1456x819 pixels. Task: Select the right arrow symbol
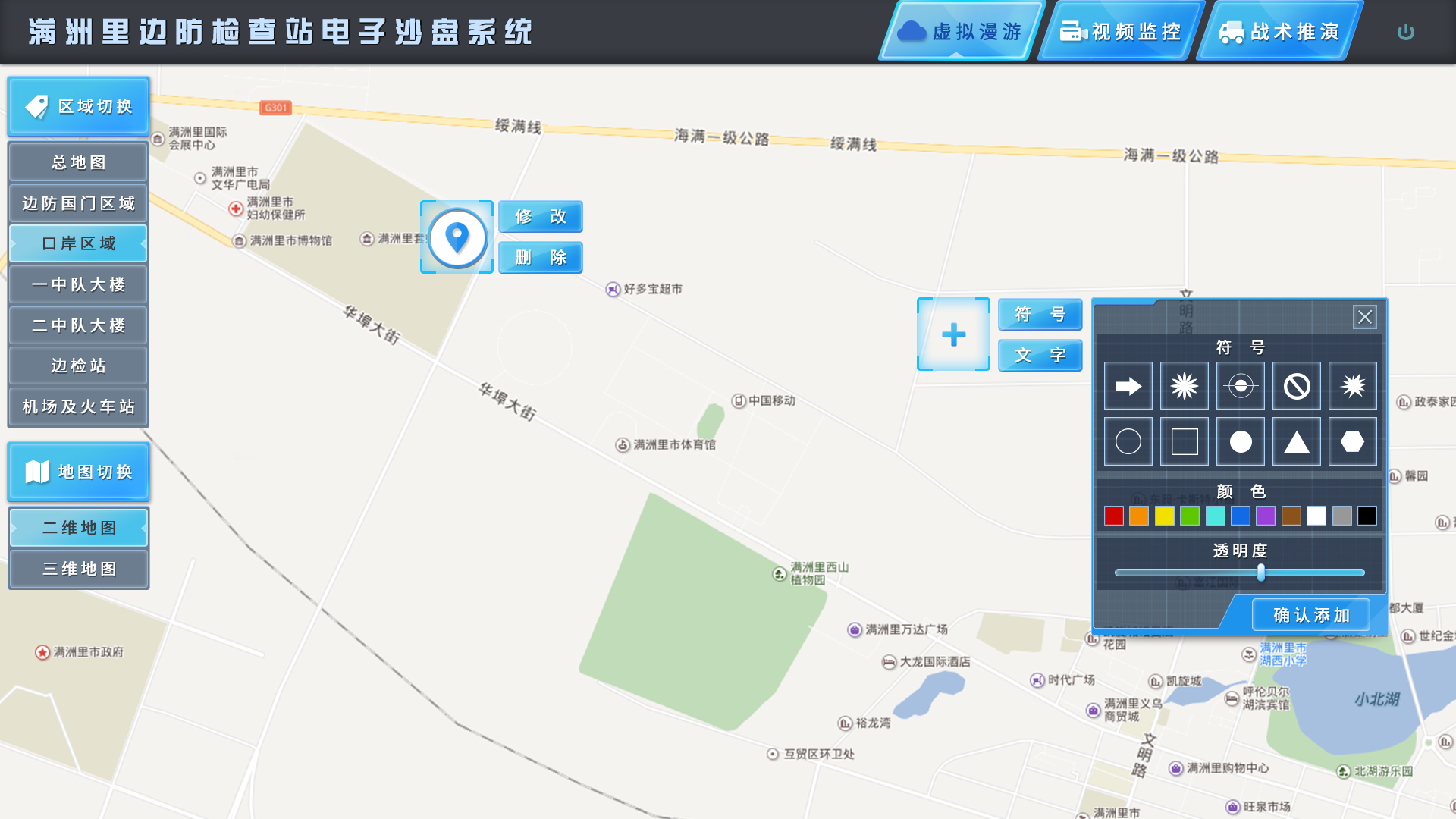click(x=1128, y=386)
